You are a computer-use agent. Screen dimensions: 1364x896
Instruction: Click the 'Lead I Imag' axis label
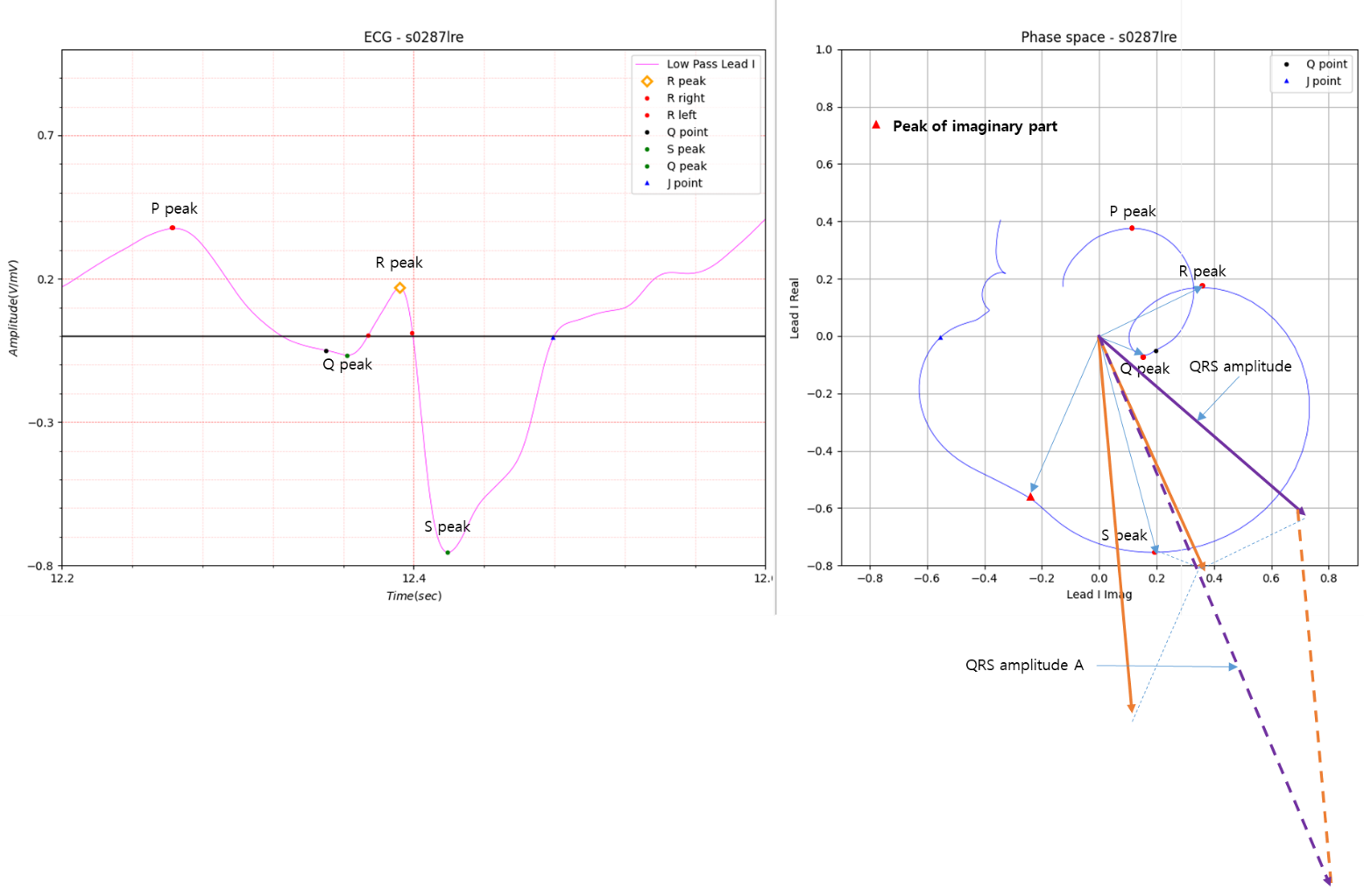pyautogui.click(x=1099, y=594)
